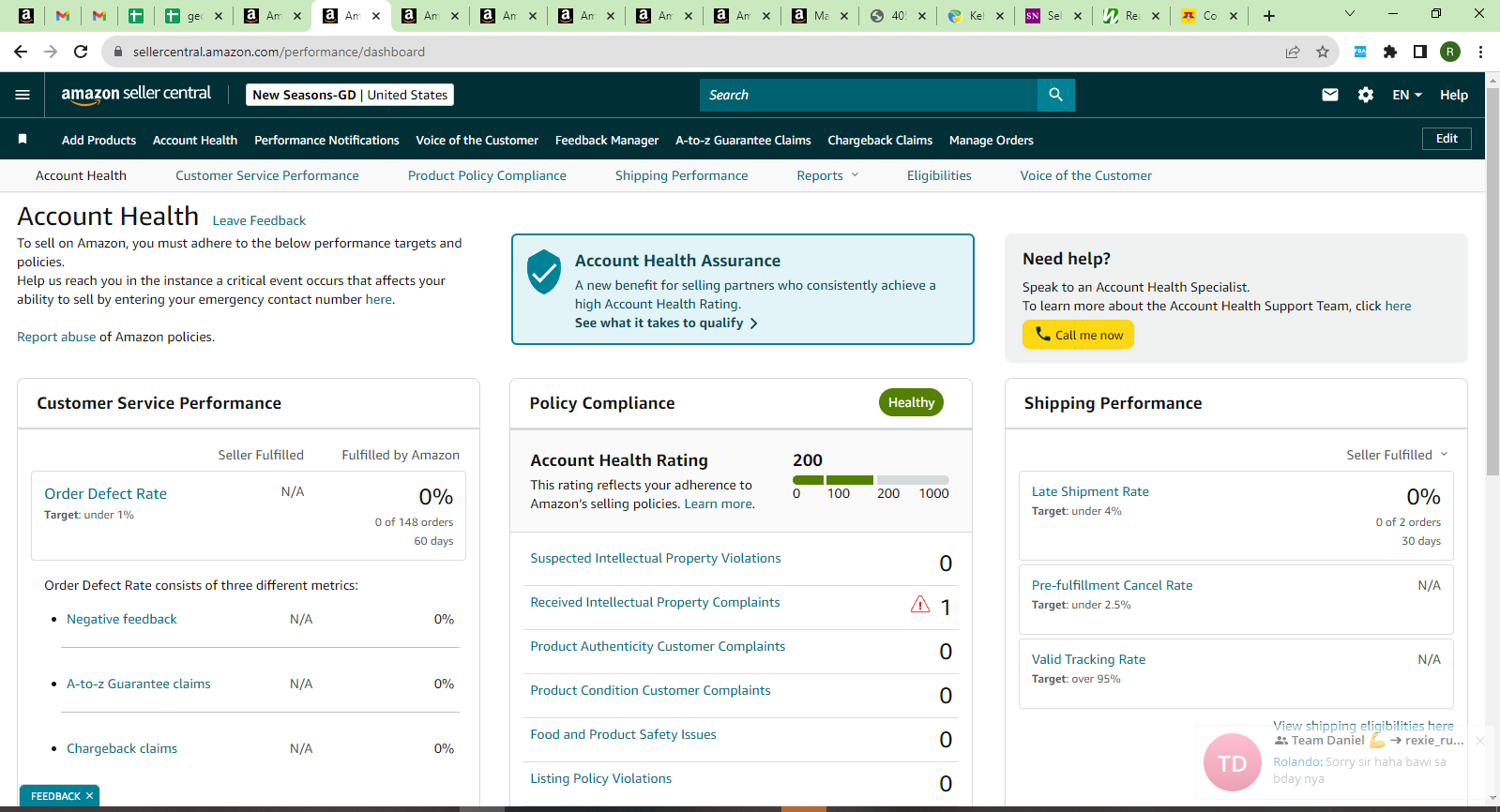Expand the browser tab search chevron
Image resolution: width=1500 pixels, height=812 pixels.
click(x=1350, y=14)
